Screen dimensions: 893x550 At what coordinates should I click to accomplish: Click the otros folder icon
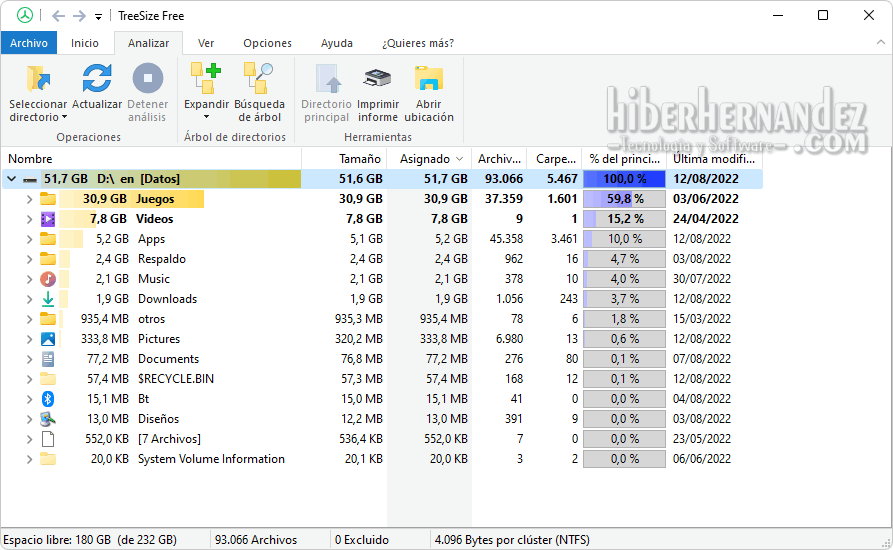point(48,319)
